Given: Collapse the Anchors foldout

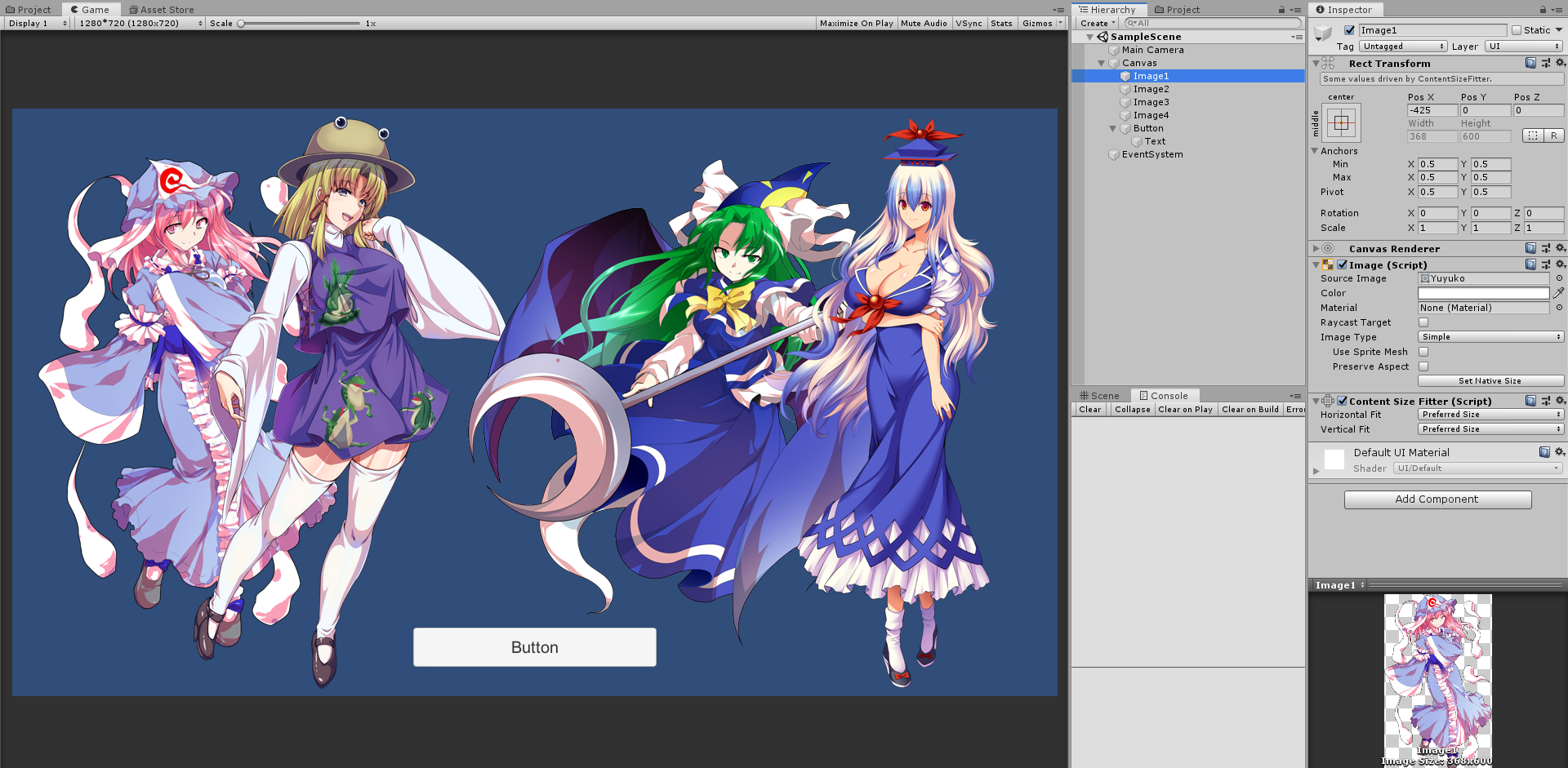Looking at the screenshot, I should click(x=1315, y=151).
